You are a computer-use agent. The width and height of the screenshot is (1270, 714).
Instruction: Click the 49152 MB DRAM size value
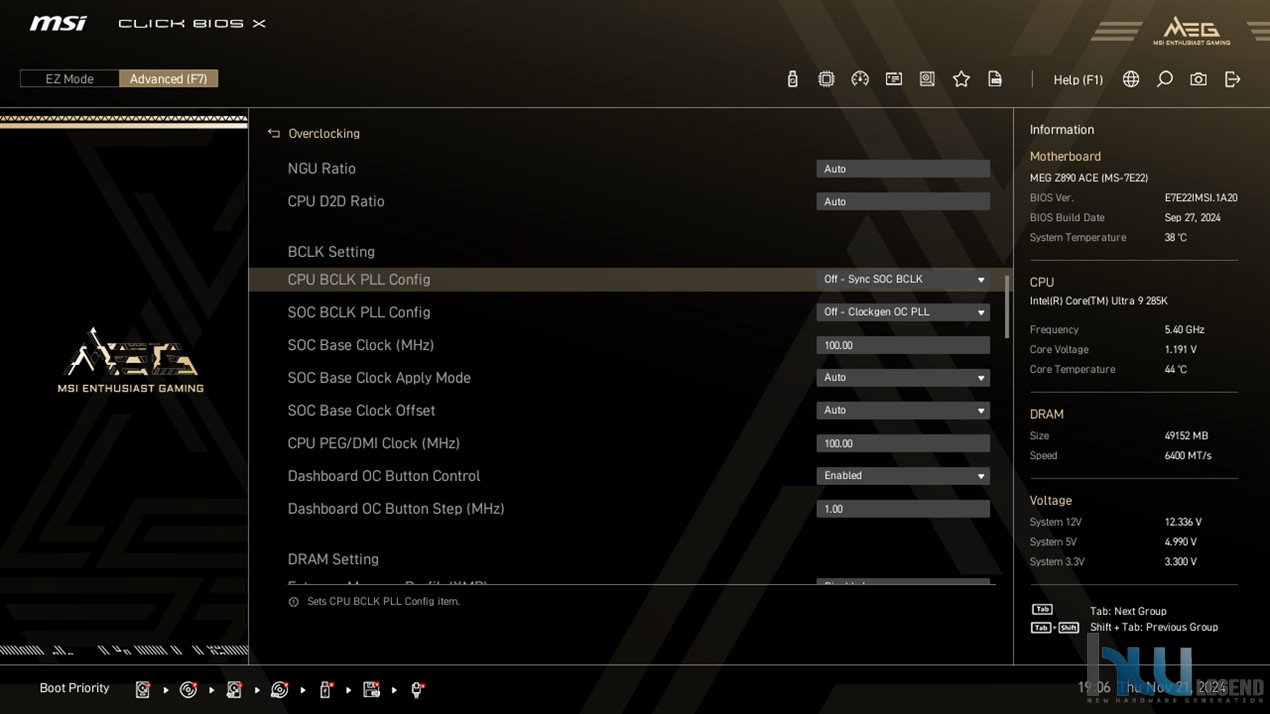(x=1186, y=436)
